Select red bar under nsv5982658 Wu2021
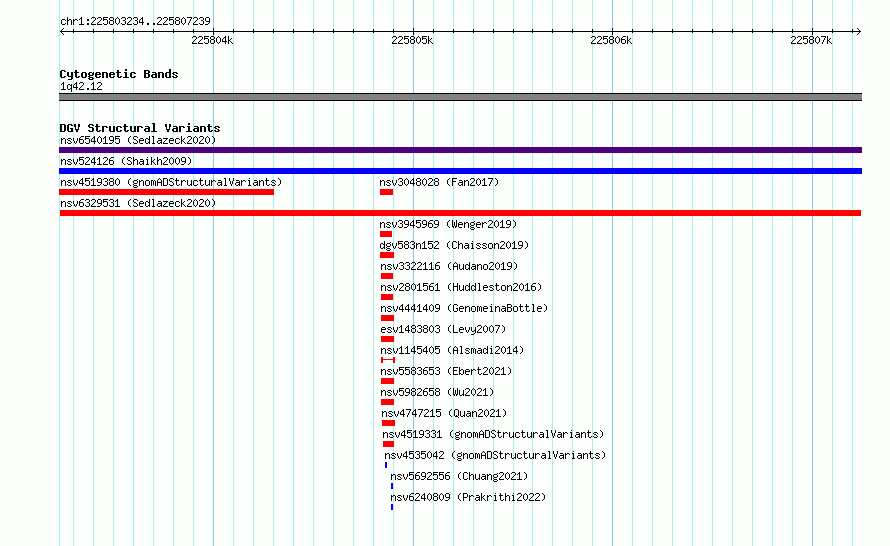890x546 pixels. point(388,402)
